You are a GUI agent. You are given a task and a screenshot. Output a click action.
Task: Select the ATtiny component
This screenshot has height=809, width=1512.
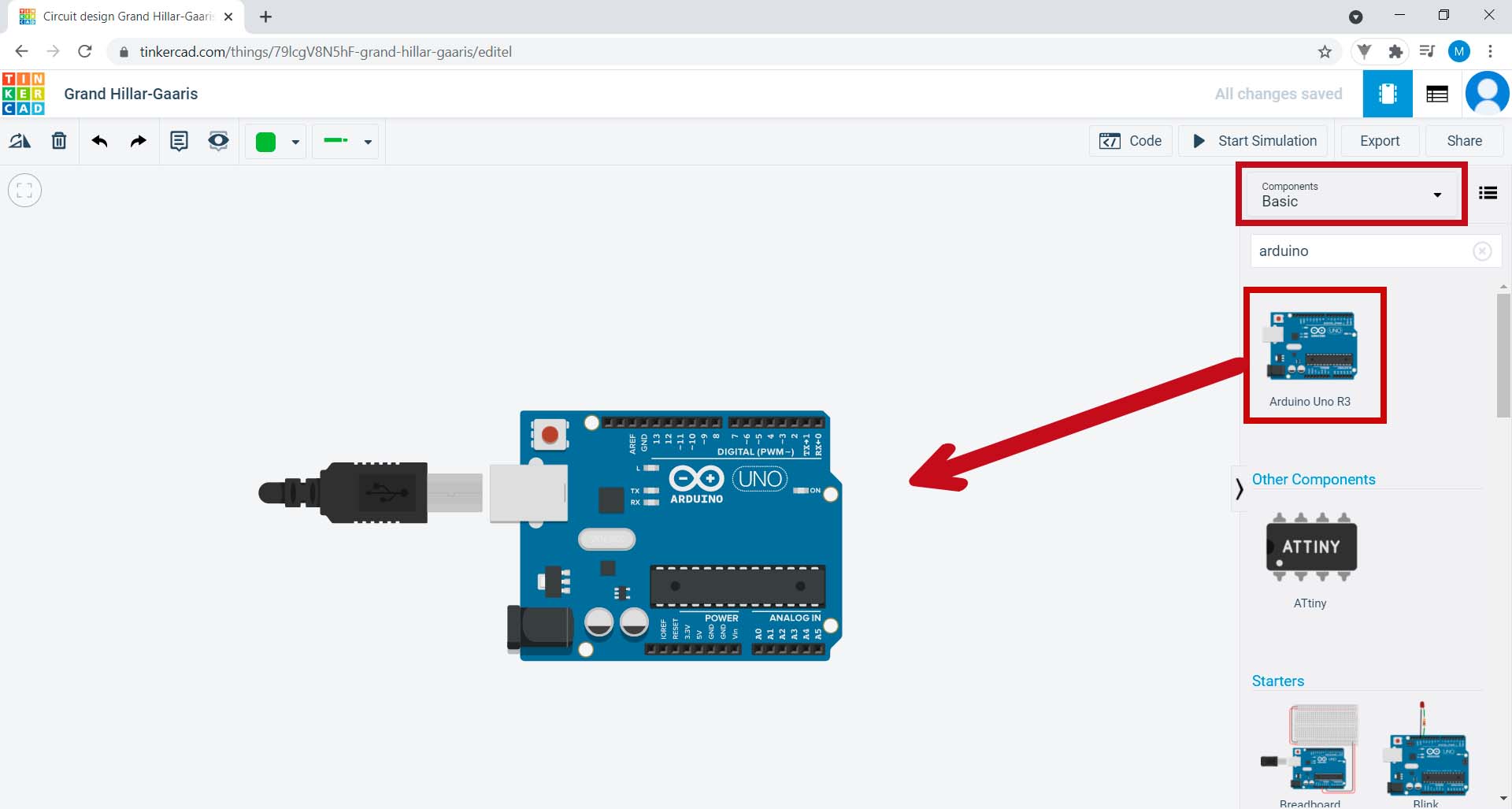pyautogui.click(x=1310, y=560)
